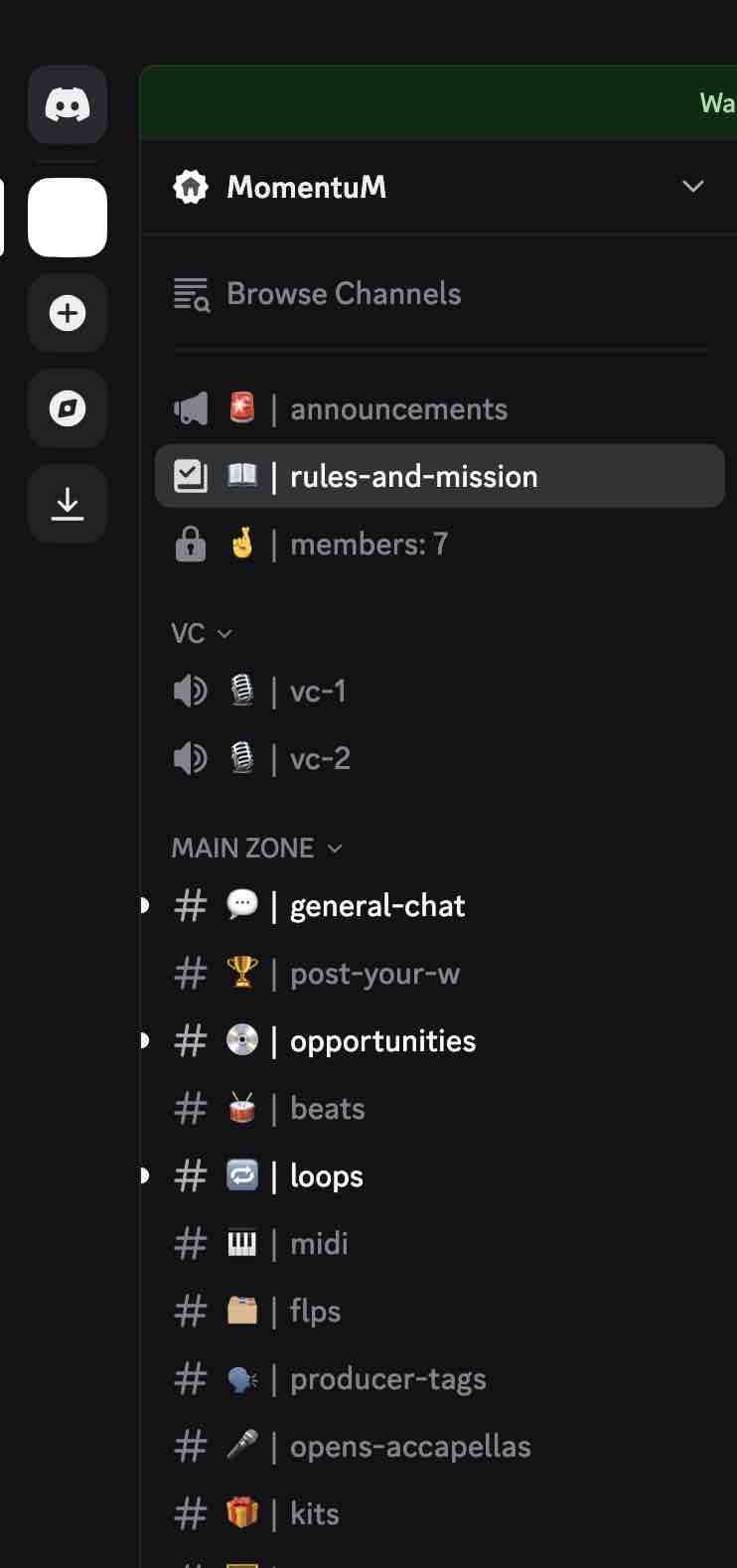Join the vc-2 voice channel
The width and height of the screenshot is (737, 1568).
pyautogui.click(x=320, y=759)
